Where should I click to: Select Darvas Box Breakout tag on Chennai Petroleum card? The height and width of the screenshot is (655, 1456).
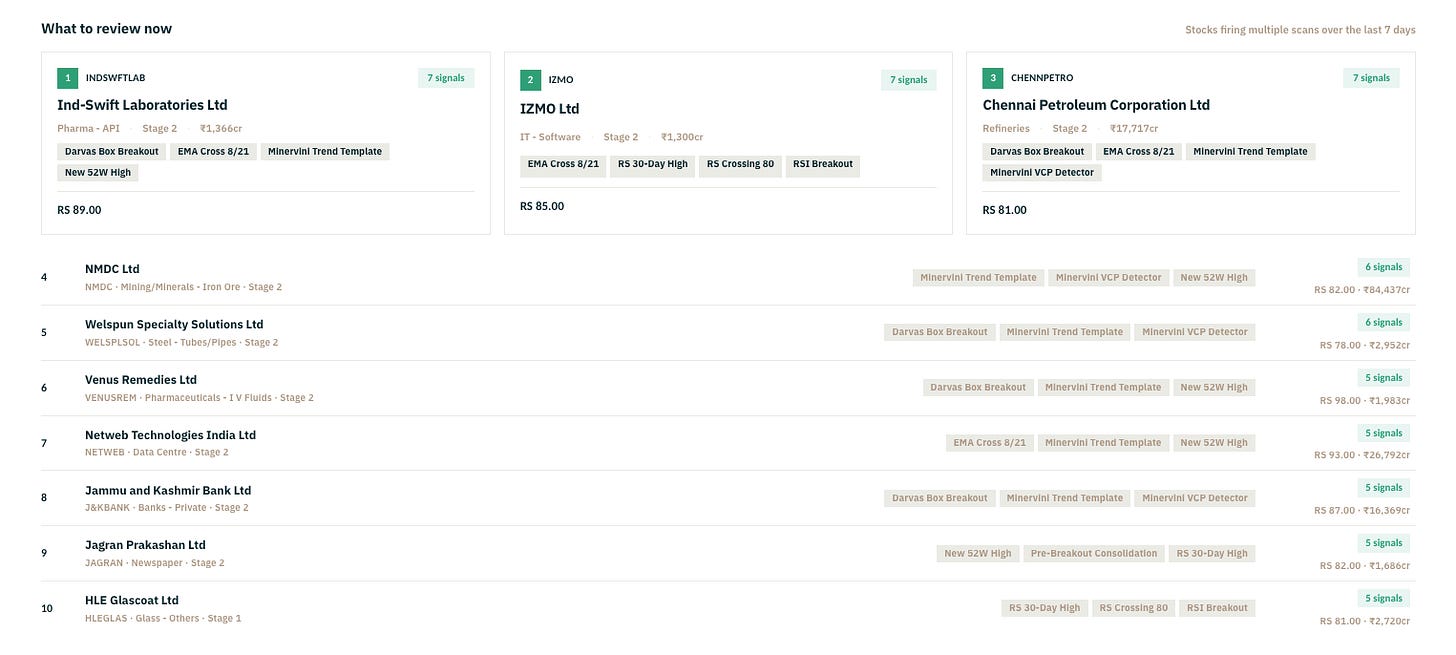(x=1037, y=152)
